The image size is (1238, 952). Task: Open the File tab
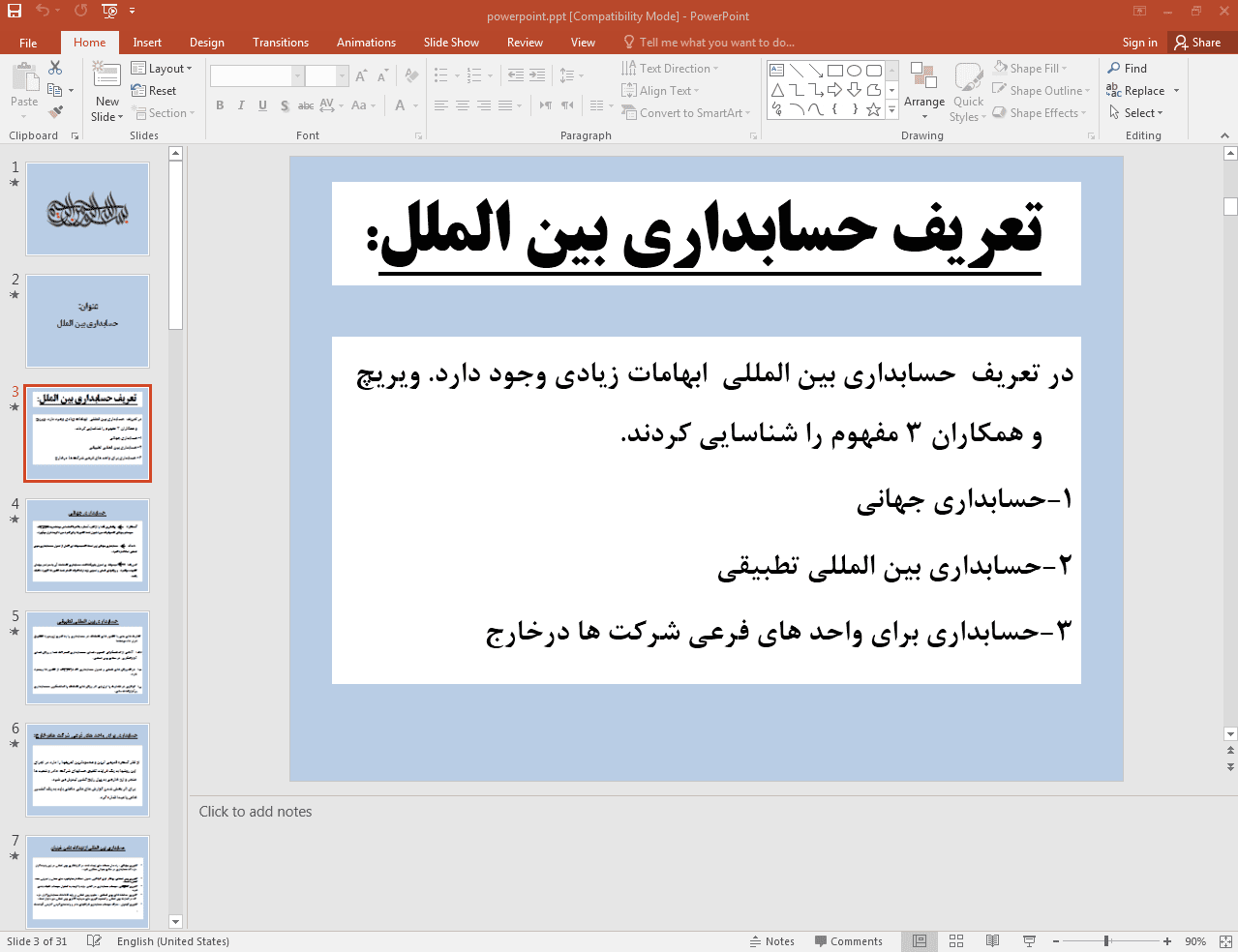[28, 43]
